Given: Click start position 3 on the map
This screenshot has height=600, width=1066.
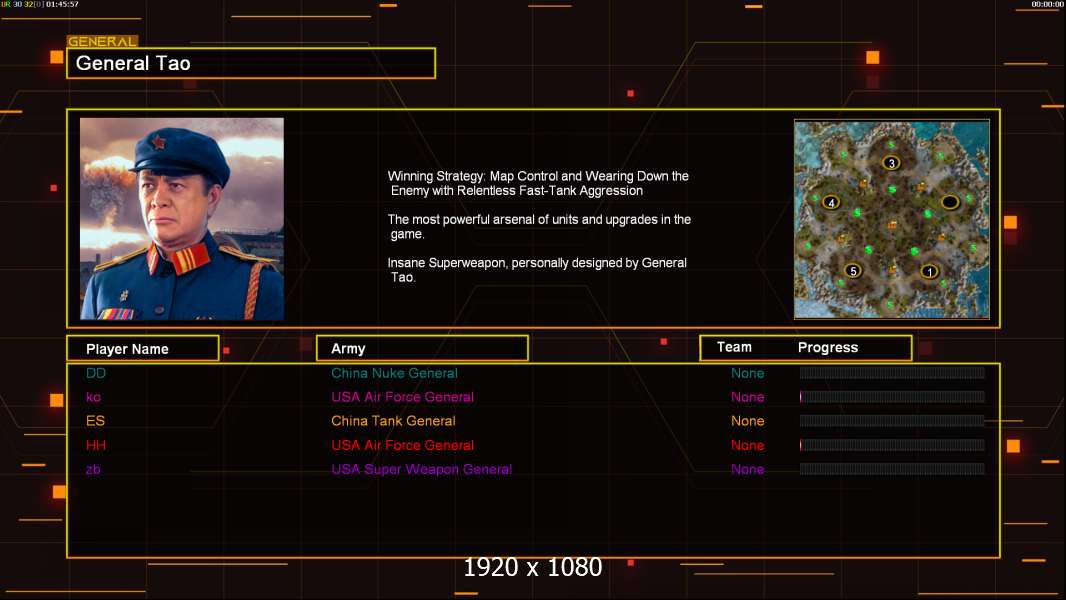Looking at the screenshot, I should coord(891,163).
